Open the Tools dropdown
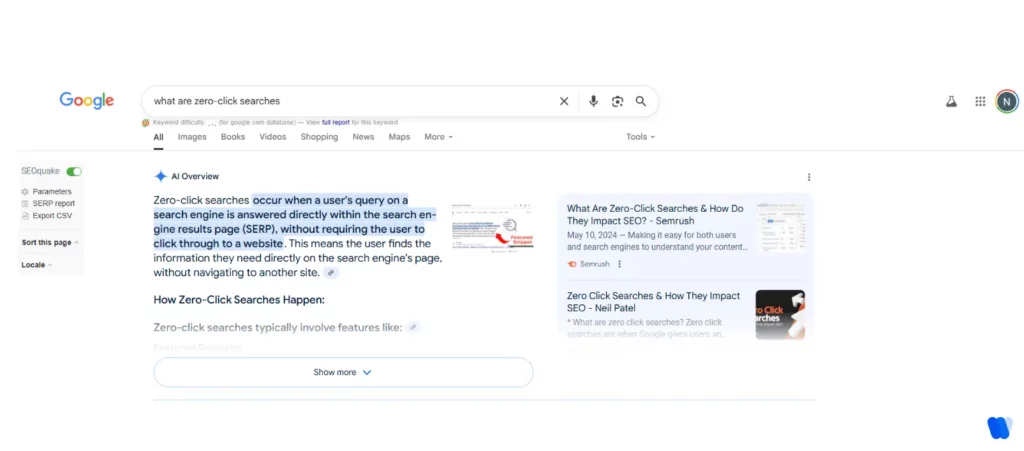Viewport: 1024px width, 451px height. pos(640,137)
